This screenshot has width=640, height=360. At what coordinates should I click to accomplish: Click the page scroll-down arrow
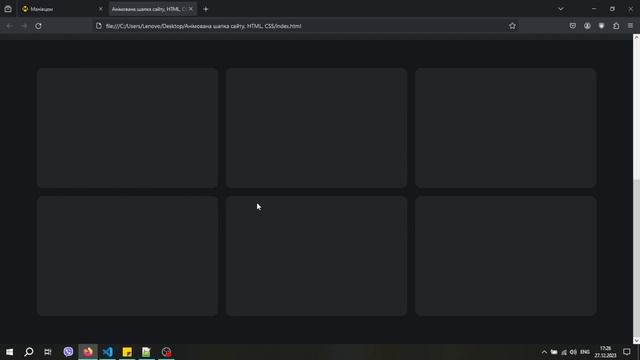pyautogui.click(x=636, y=340)
